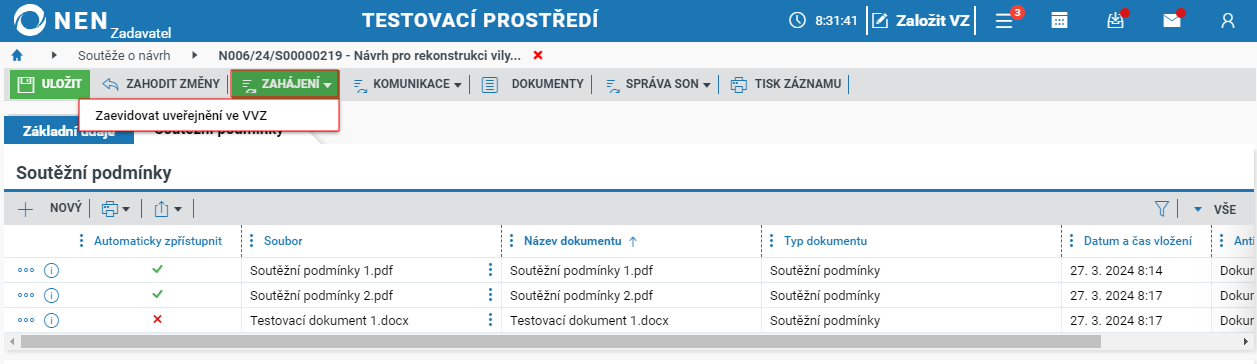Click the home icon in breadcrumb
The height and width of the screenshot is (364, 1257).
(17, 55)
